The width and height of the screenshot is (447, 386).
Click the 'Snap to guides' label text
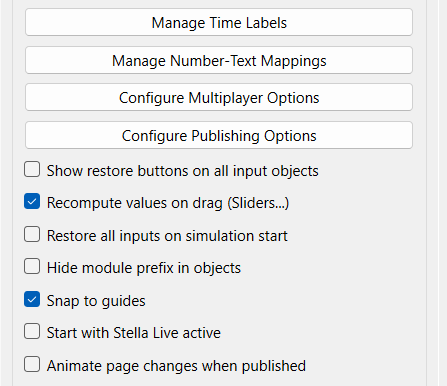[96, 301]
